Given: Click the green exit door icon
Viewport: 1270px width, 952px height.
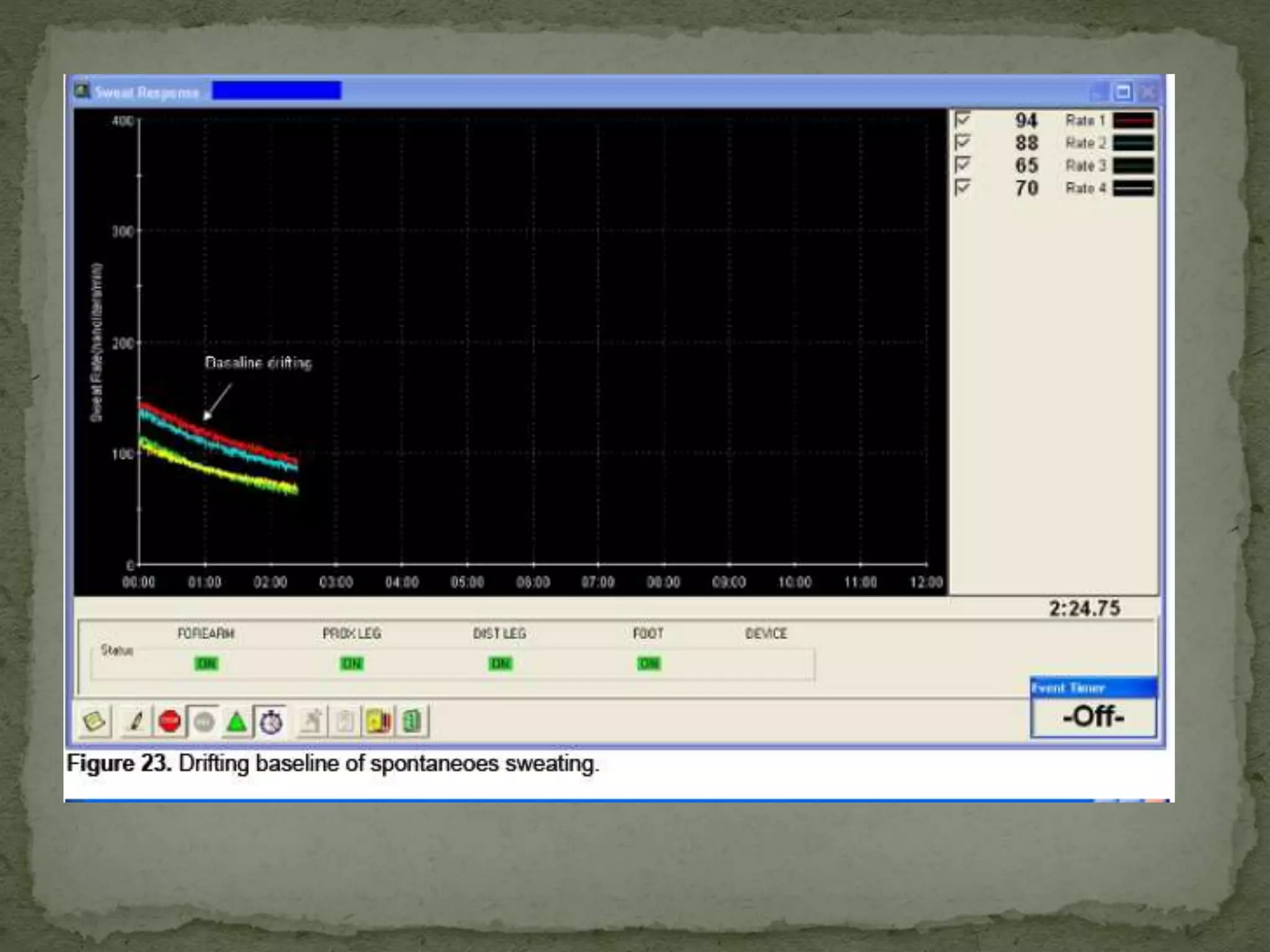Looking at the screenshot, I should click(412, 721).
